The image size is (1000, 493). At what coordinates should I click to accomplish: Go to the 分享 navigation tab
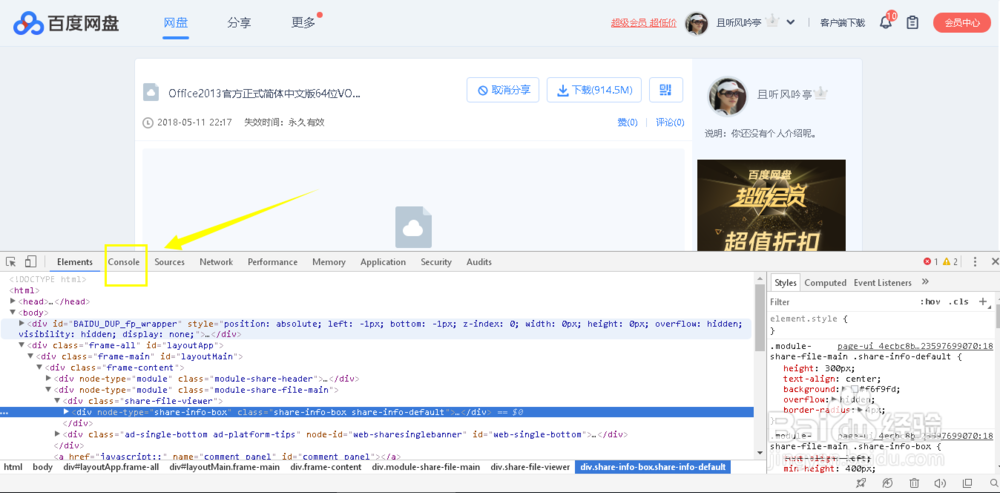(239, 23)
